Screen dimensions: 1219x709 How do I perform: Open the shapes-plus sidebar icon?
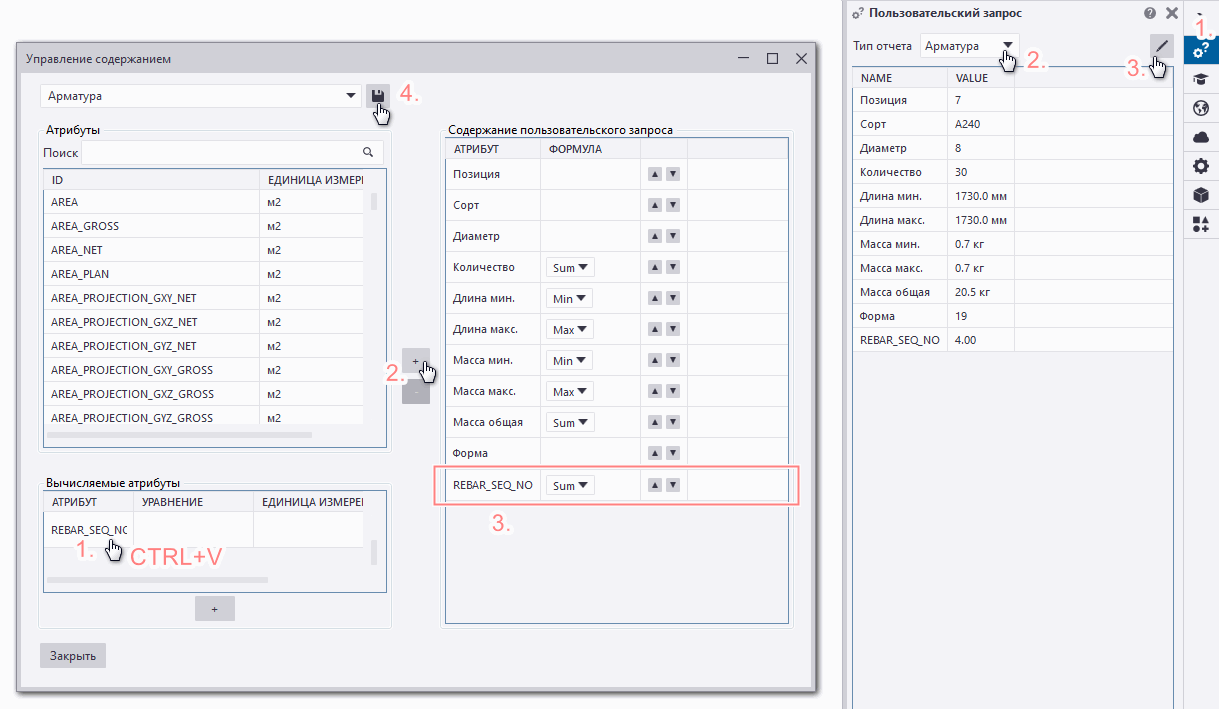1201,224
